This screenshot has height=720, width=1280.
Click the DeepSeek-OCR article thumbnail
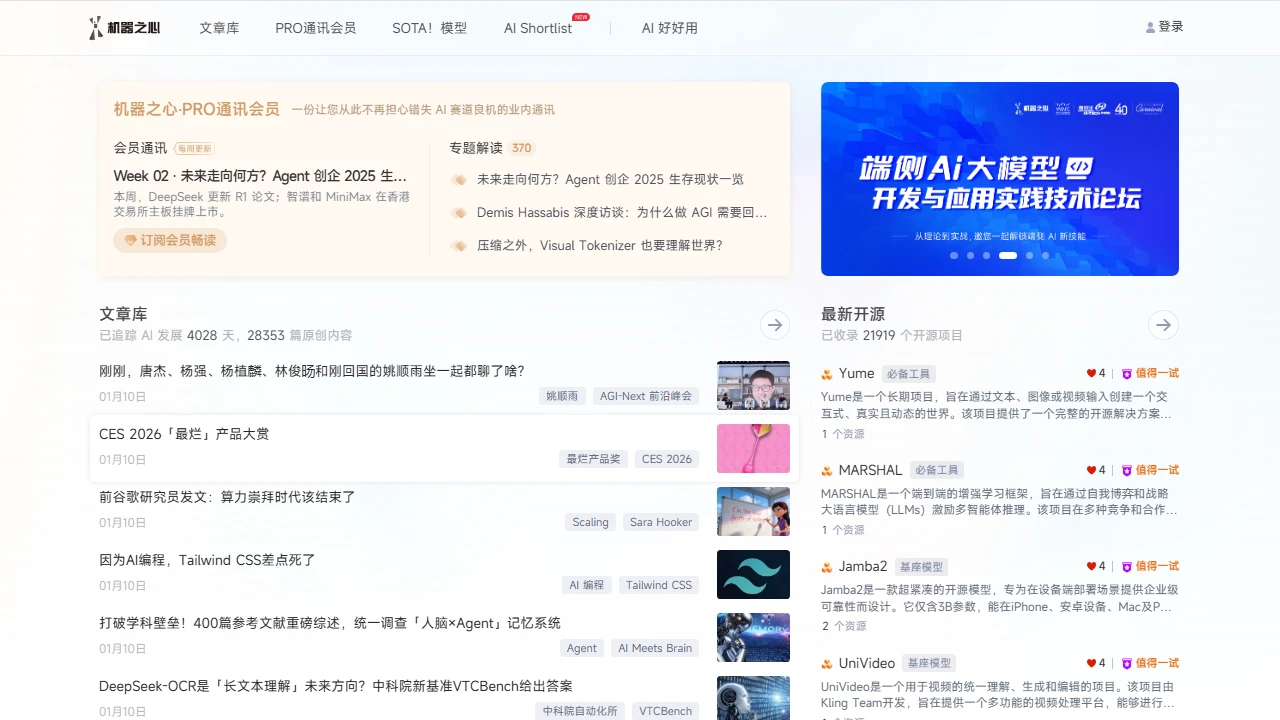tap(753, 698)
